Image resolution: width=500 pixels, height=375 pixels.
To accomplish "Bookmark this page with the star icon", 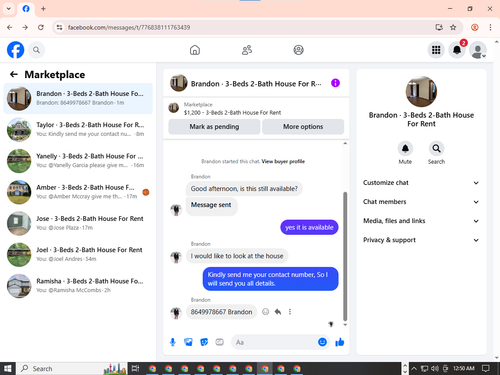I will pyautogui.click(x=453, y=27).
